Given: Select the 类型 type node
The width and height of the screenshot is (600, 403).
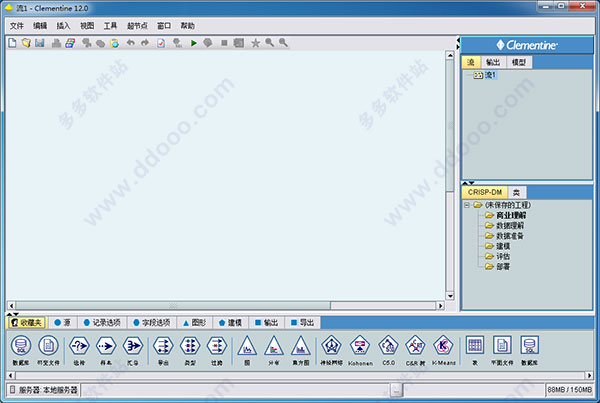Looking at the screenshot, I should coord(190,350).
